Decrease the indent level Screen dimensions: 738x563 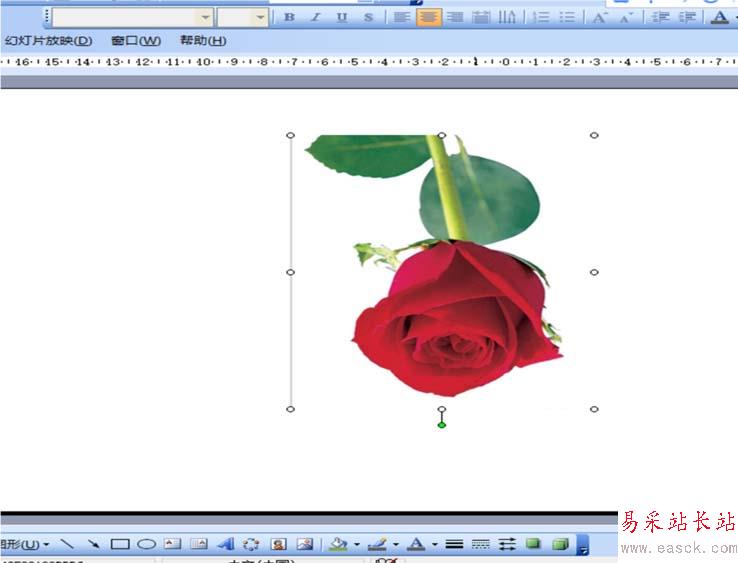click(x=660, y=17)
